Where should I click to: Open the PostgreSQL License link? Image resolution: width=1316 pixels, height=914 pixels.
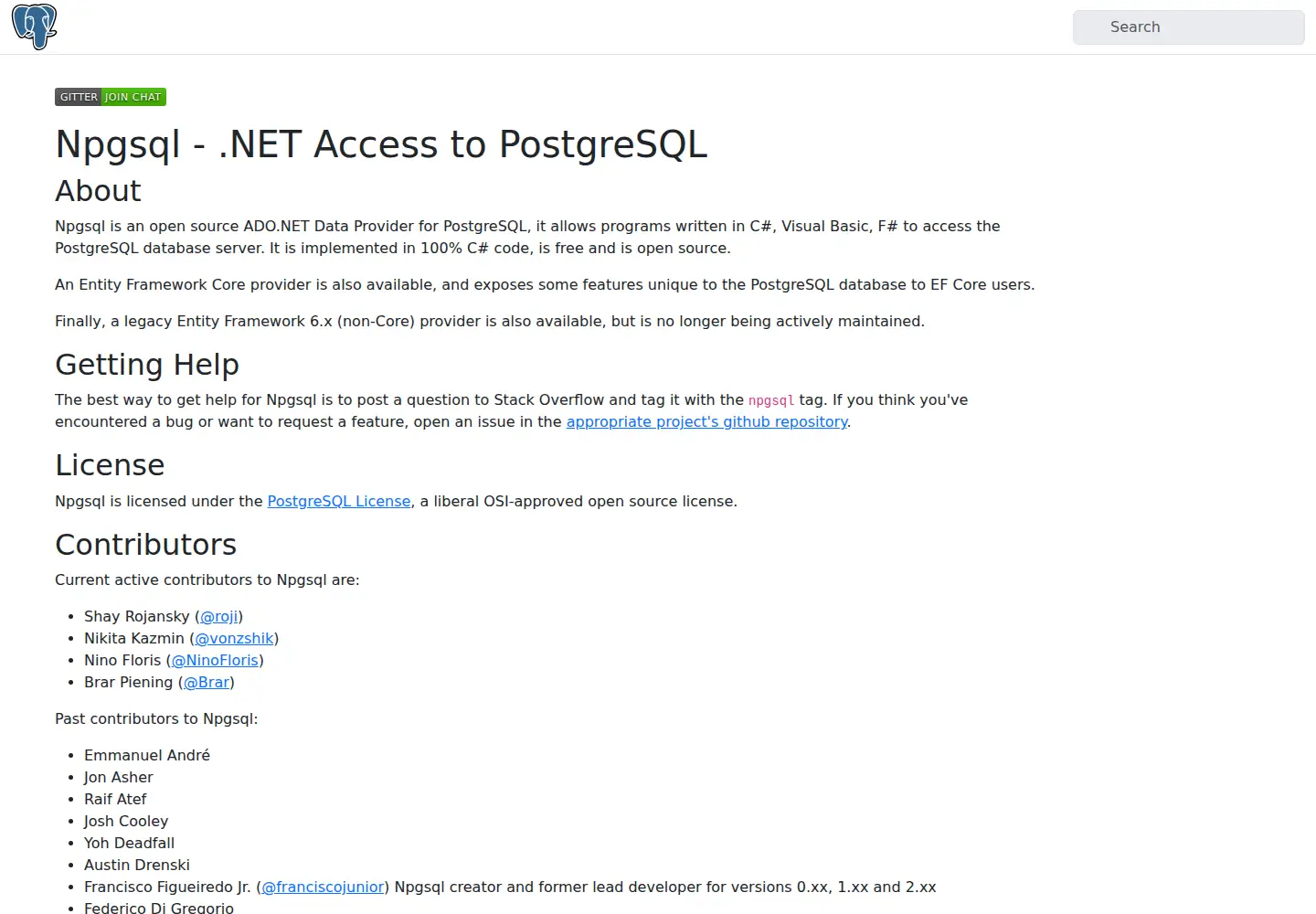click(339, 501)
